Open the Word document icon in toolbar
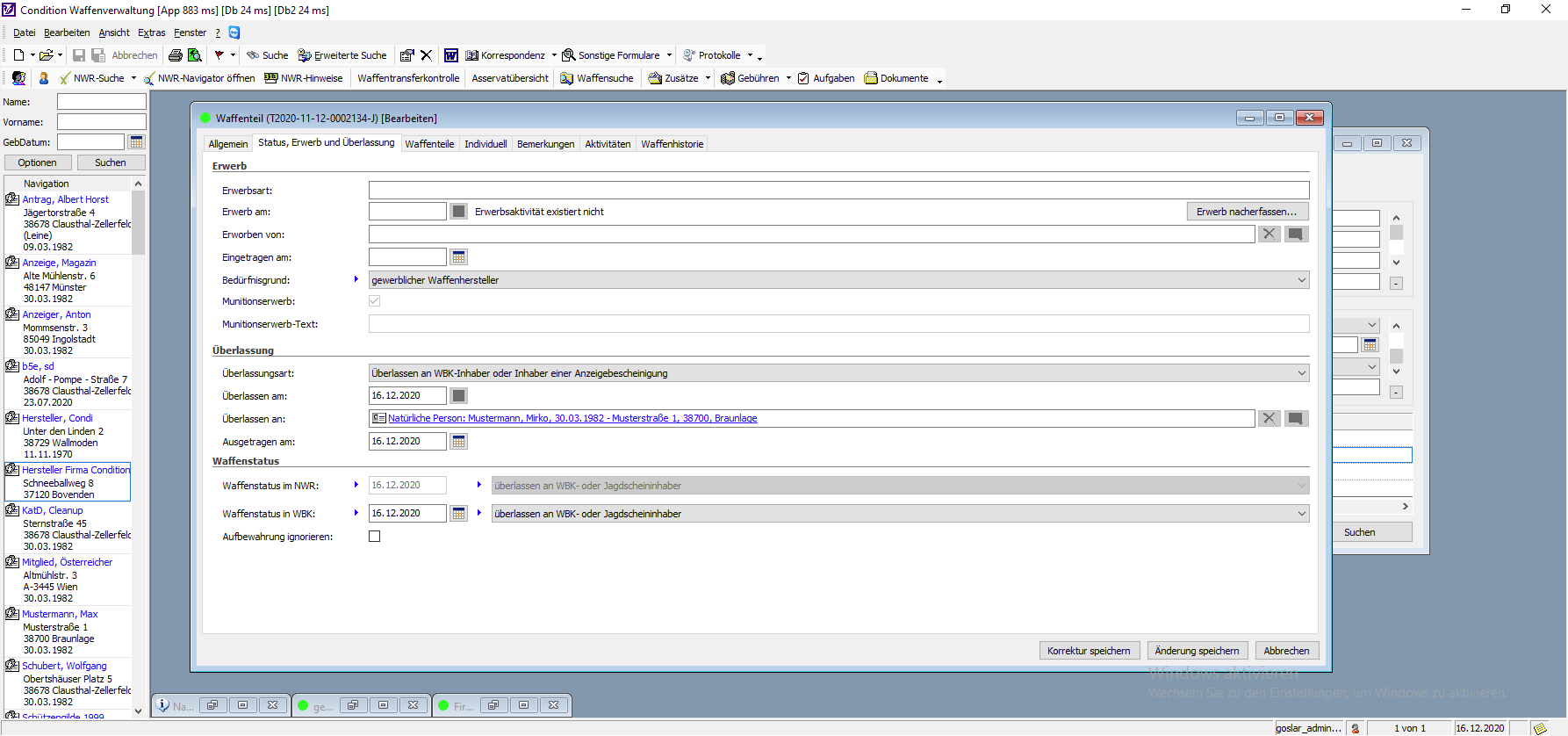Image resolution: width=1568 pixels, height=736 pixels. pos(450,55)
